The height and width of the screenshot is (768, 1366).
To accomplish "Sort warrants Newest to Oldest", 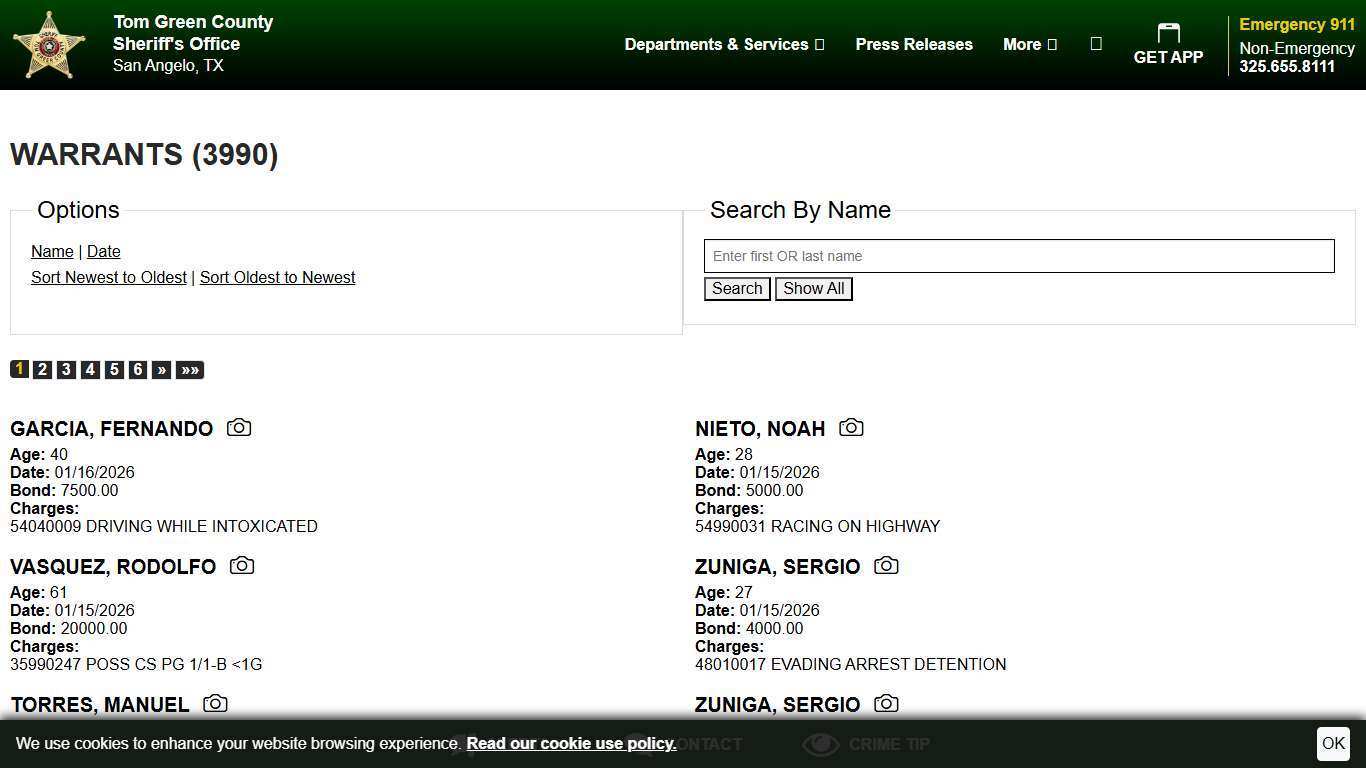I will pyautogui.click(x=109, y=278).
